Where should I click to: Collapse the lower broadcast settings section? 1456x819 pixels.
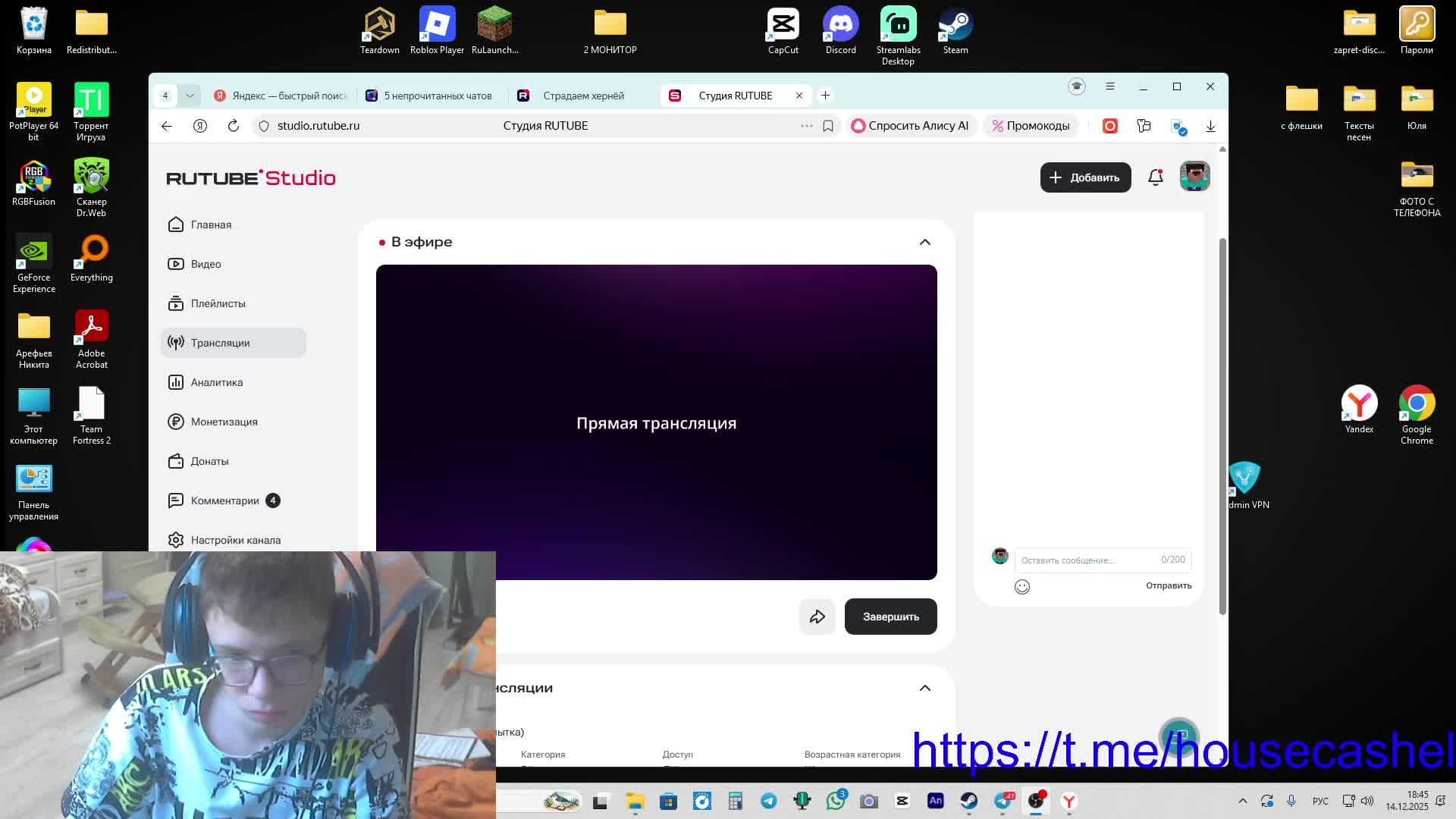(924, 688)
